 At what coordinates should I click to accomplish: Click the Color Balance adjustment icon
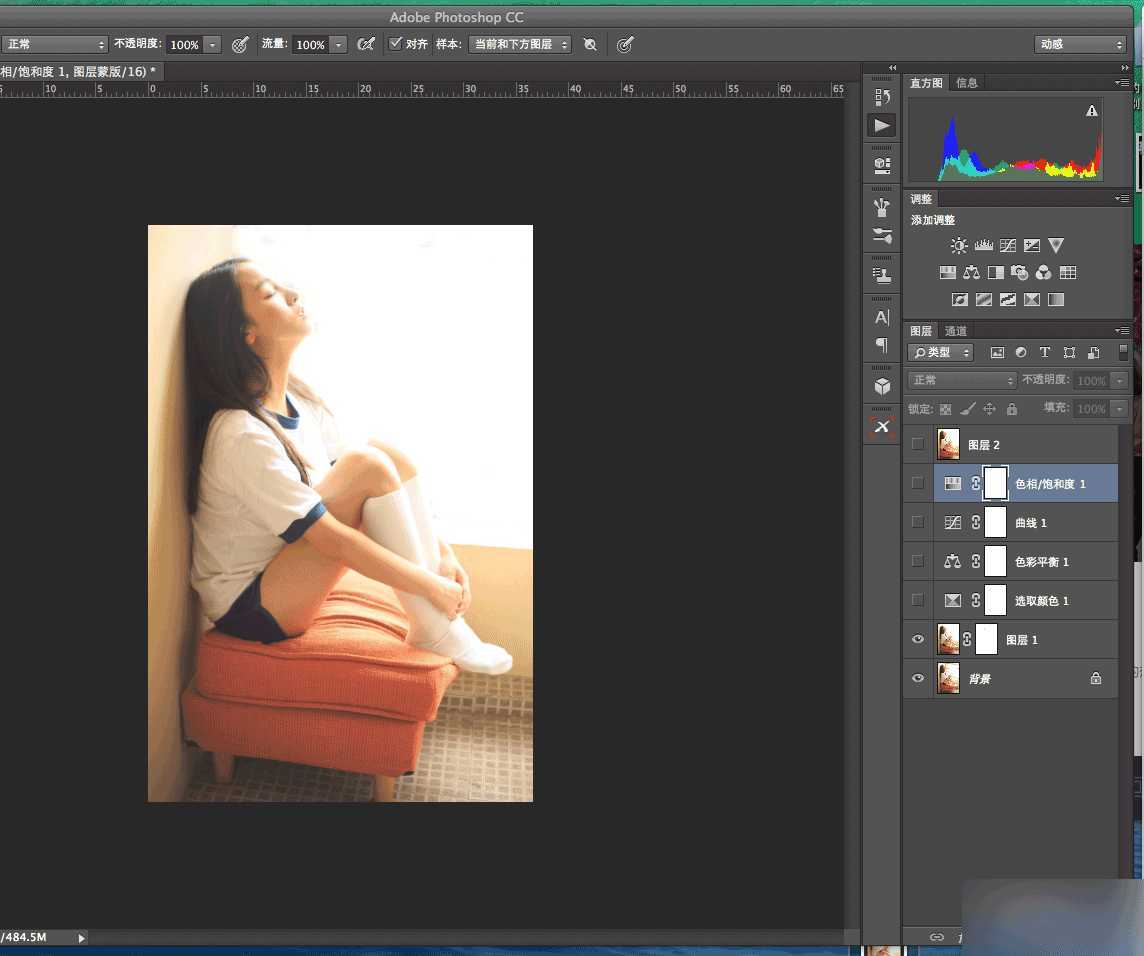(972, 273)
